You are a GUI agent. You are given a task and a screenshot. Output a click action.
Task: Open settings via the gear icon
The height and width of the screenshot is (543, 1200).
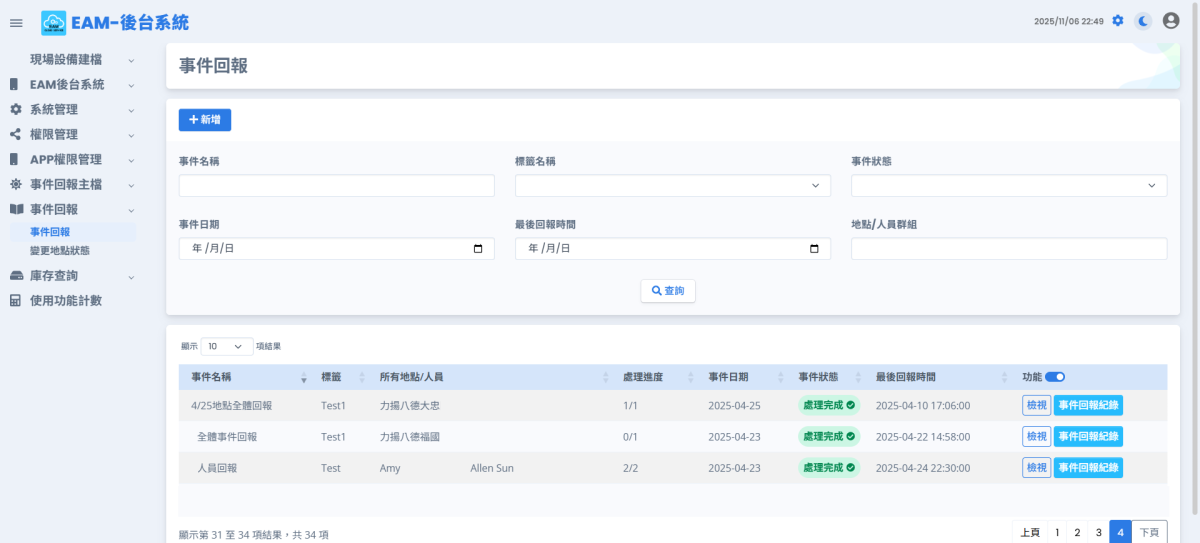click(x=1118, y=21)
